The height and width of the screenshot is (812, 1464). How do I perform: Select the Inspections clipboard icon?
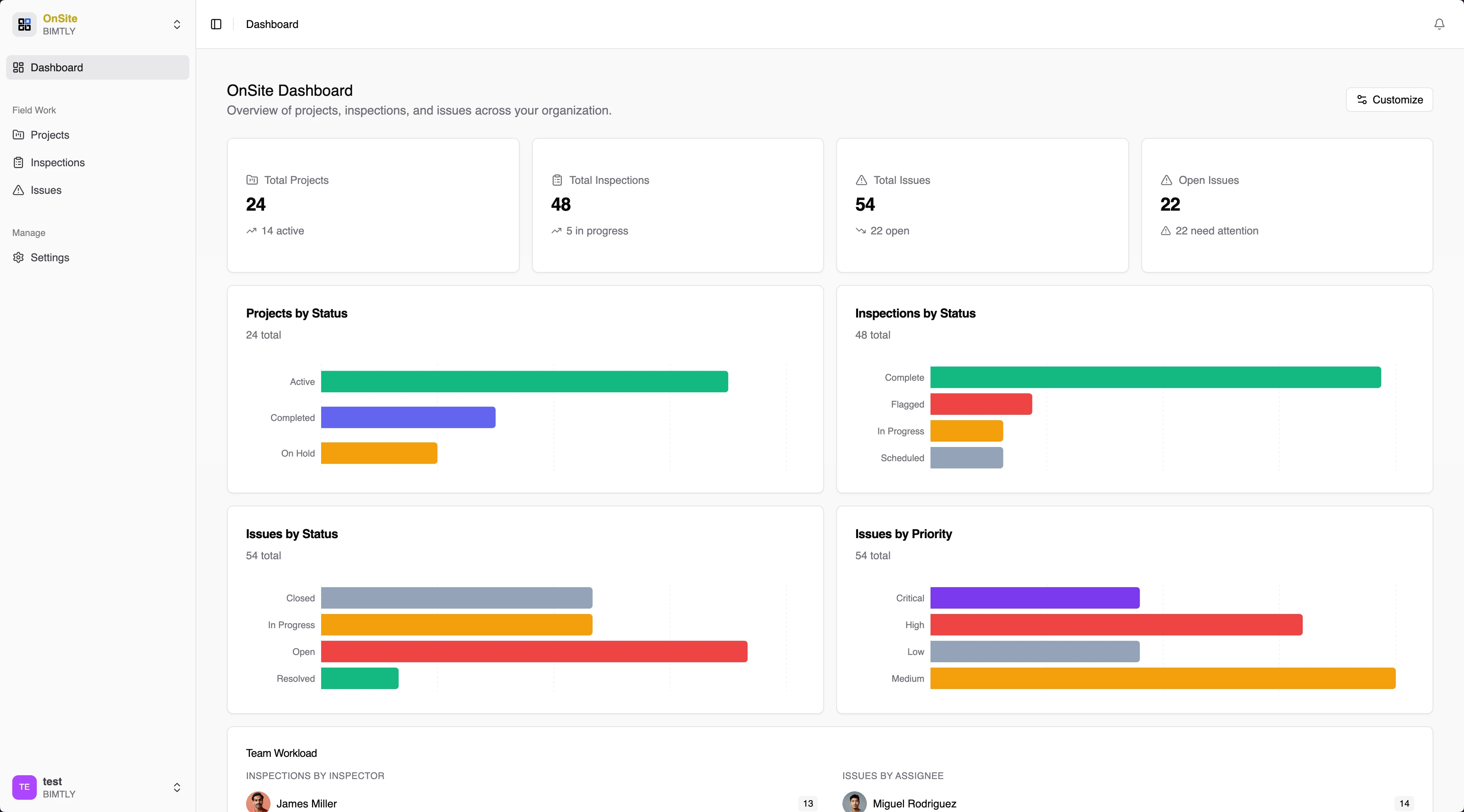tap(18, 162)
